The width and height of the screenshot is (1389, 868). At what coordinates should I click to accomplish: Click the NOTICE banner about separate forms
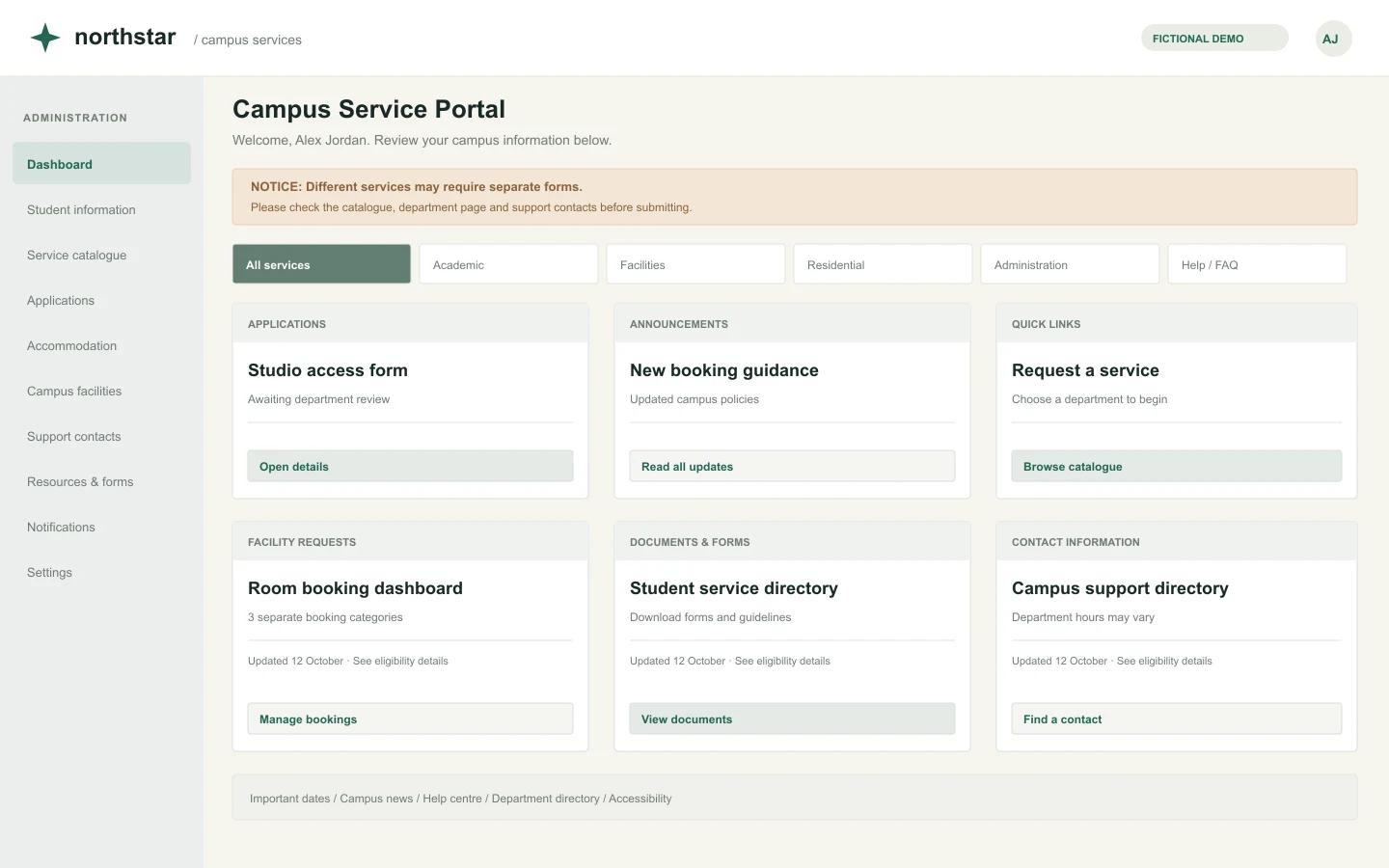[795, 197]
